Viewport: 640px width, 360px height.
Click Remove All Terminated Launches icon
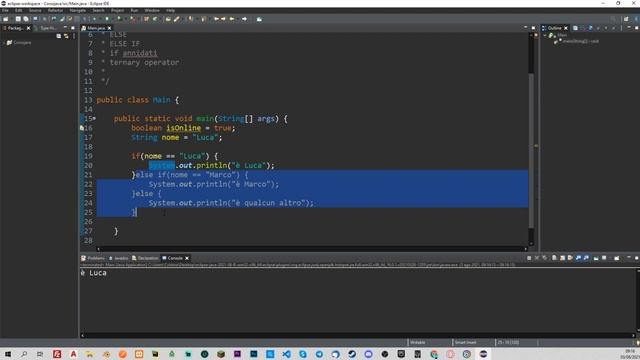coord(545,258)
